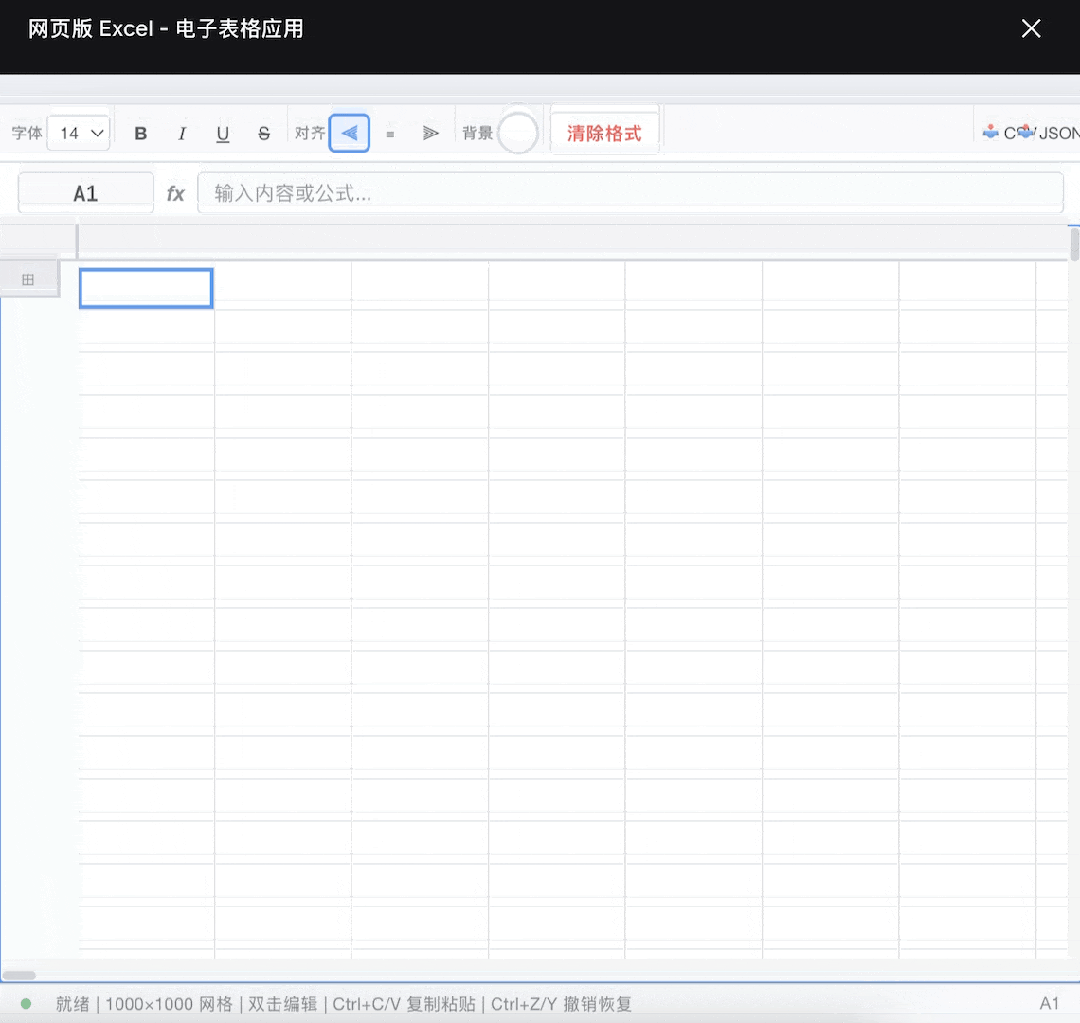
Task: Click the horizontal scrollbar thumb at the bottom
Action: [19, 975]
